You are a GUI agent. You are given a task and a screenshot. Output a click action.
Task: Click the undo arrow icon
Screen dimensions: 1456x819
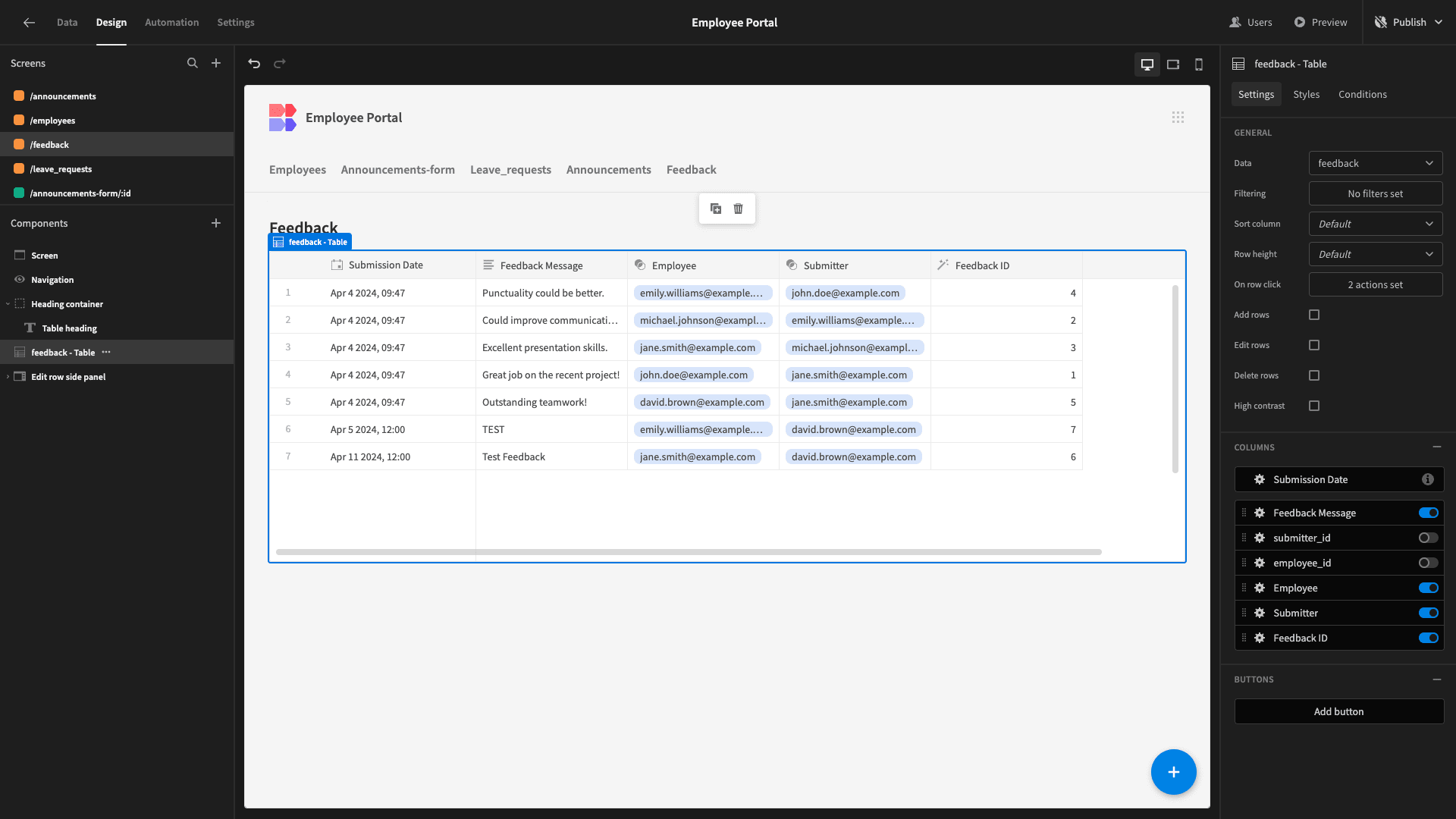254,64
